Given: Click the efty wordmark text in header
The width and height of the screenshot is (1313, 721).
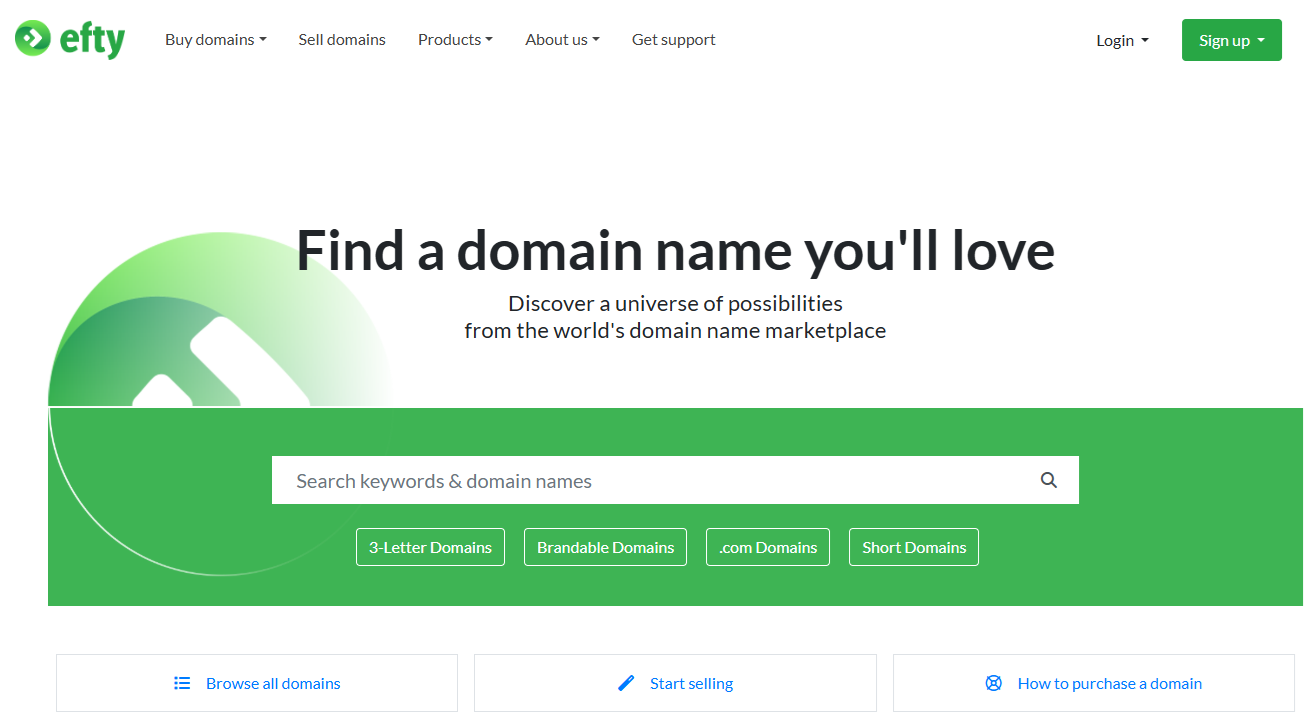Looking at the screenshot, I should [x=92, y=40].
